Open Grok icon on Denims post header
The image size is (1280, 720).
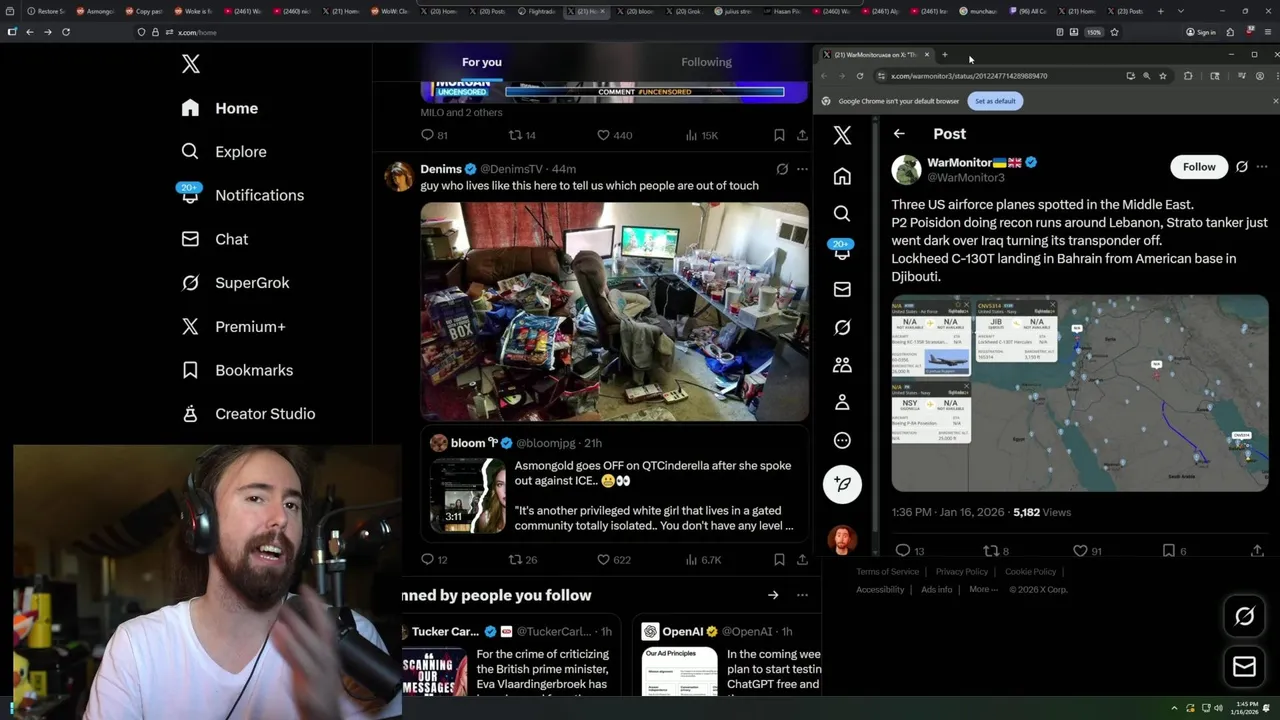click(x=782, y=169)
